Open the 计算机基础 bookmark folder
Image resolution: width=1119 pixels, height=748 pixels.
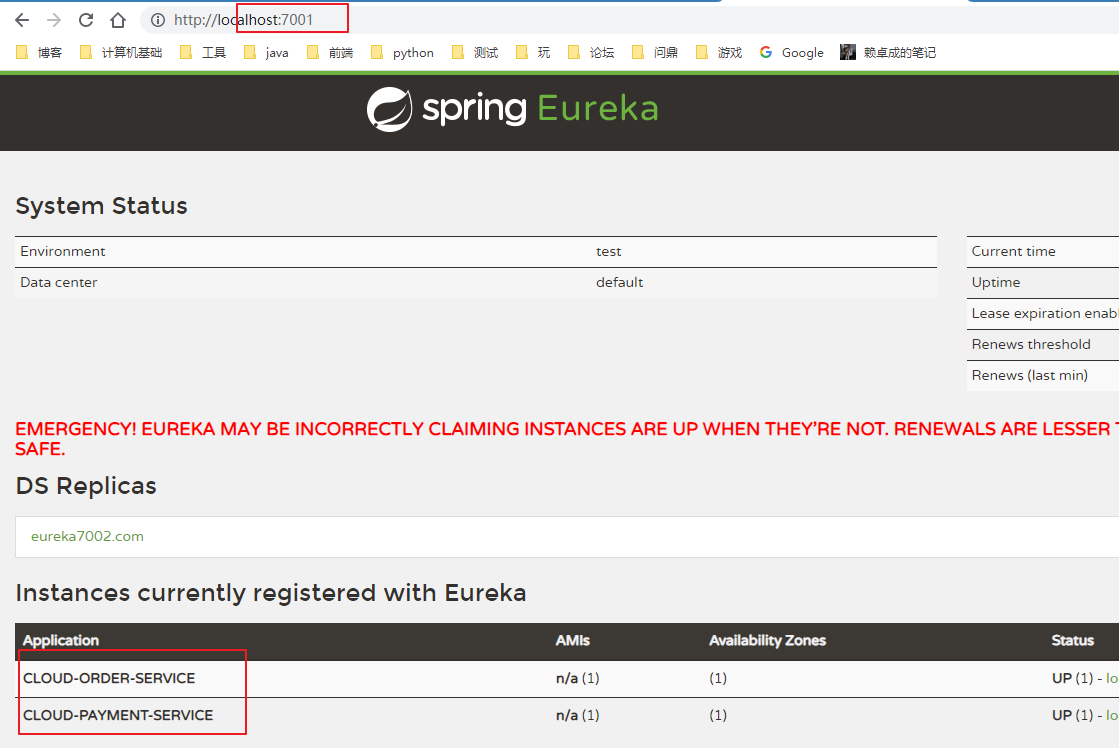point(121,52)
